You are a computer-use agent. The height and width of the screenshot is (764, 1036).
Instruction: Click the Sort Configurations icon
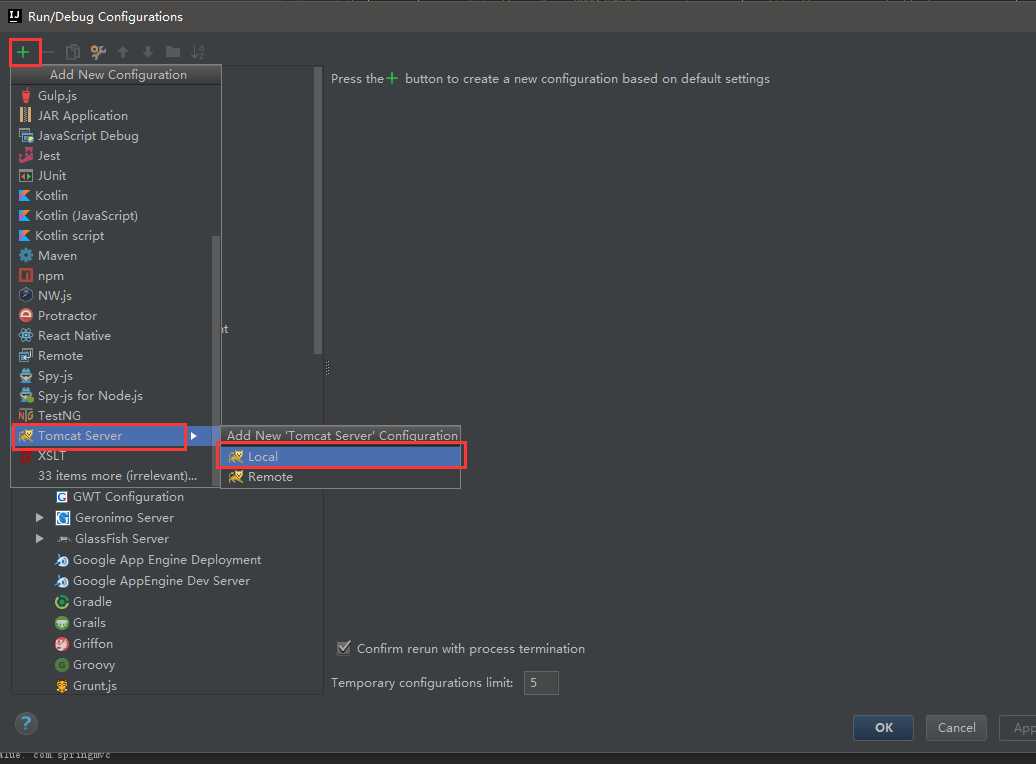pos(198,52)
